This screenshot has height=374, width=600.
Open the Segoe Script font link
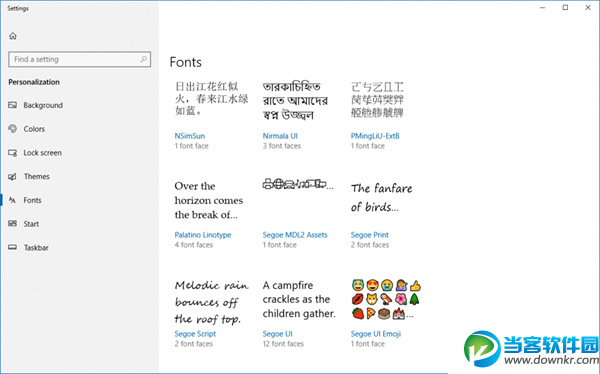[195, 334]
